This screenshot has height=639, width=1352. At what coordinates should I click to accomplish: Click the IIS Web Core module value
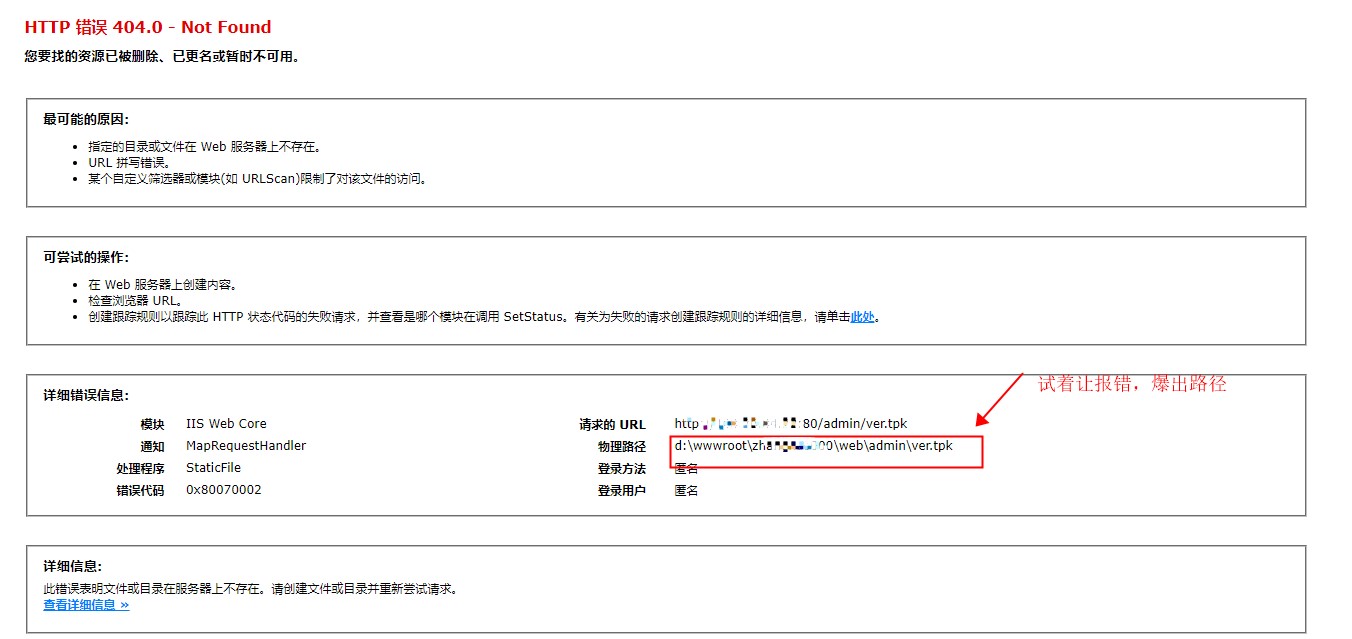(226, 424)
